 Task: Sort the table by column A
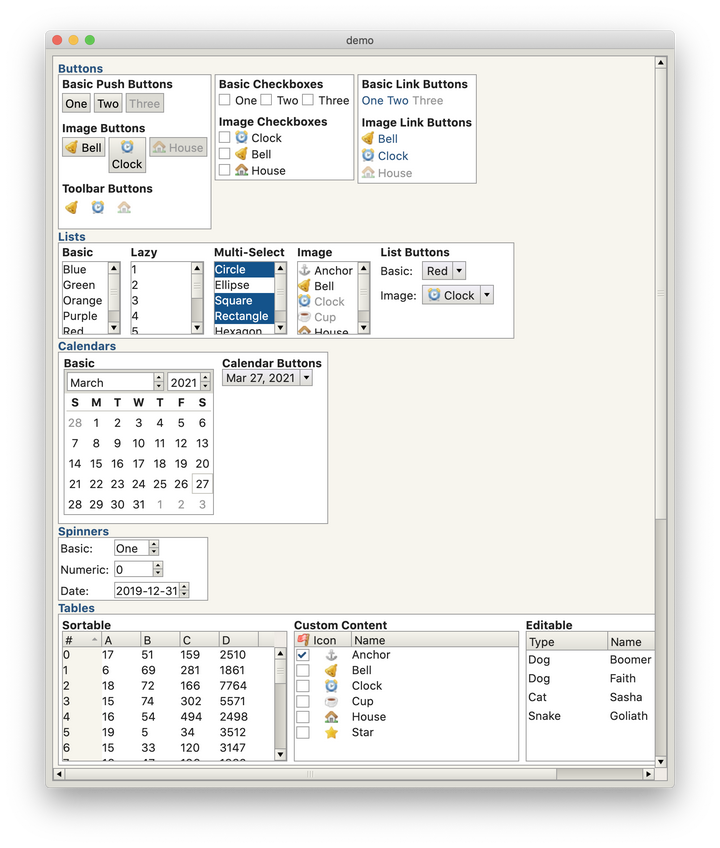pos(121,640)
